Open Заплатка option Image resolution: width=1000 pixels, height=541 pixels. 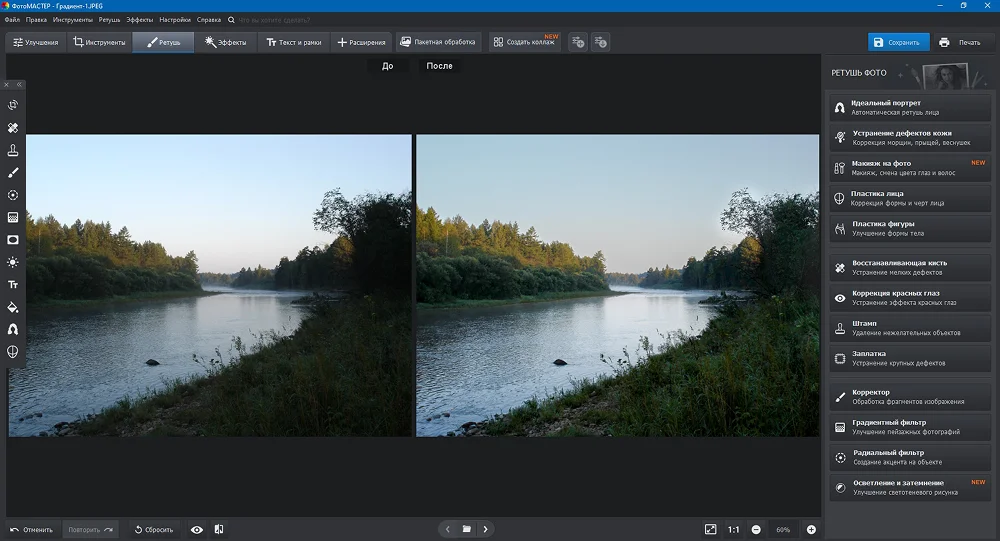pos(910,358)
